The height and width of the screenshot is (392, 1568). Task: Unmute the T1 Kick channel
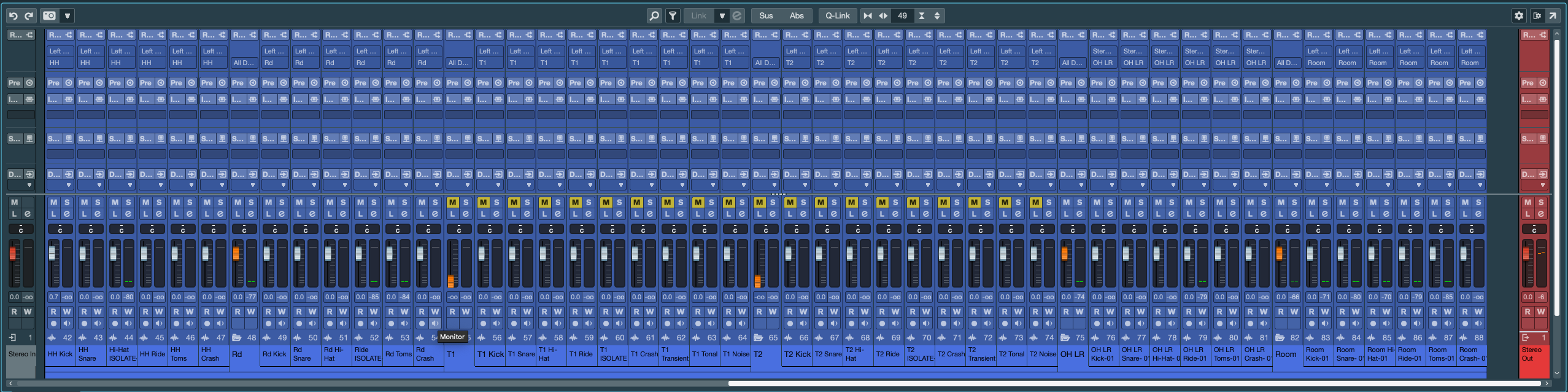coord(483,202)
